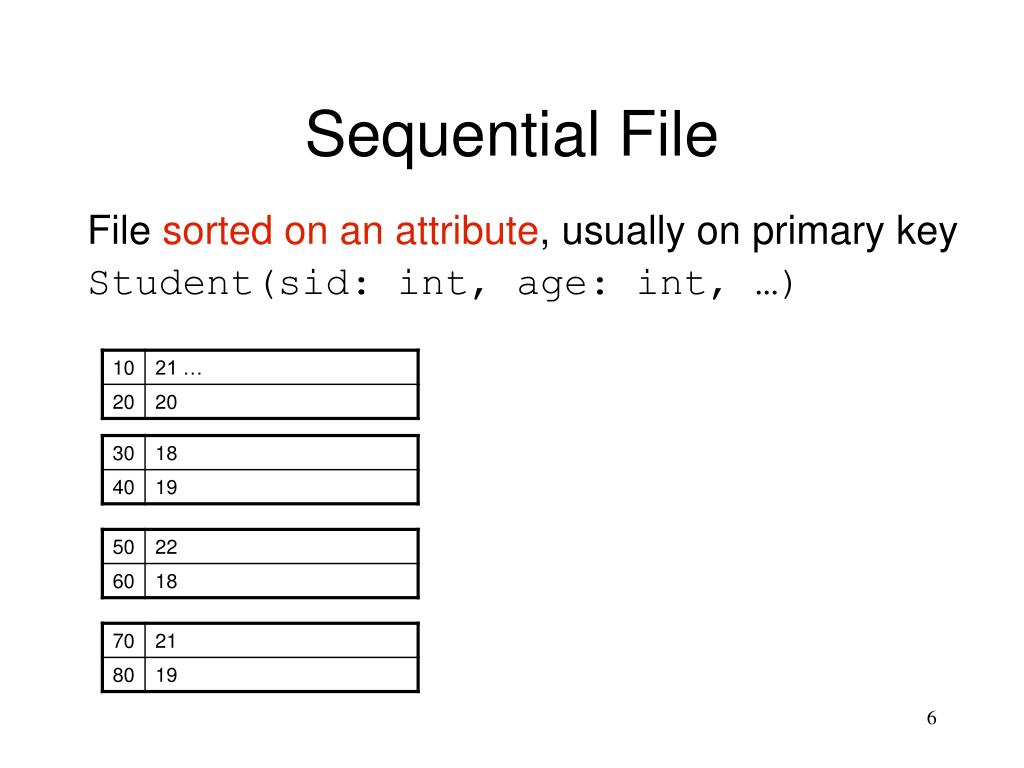The width and height of the screenshot is (1024, 768).
Task: Select age 19 in the sid 80 row
Action: (166, 675)
